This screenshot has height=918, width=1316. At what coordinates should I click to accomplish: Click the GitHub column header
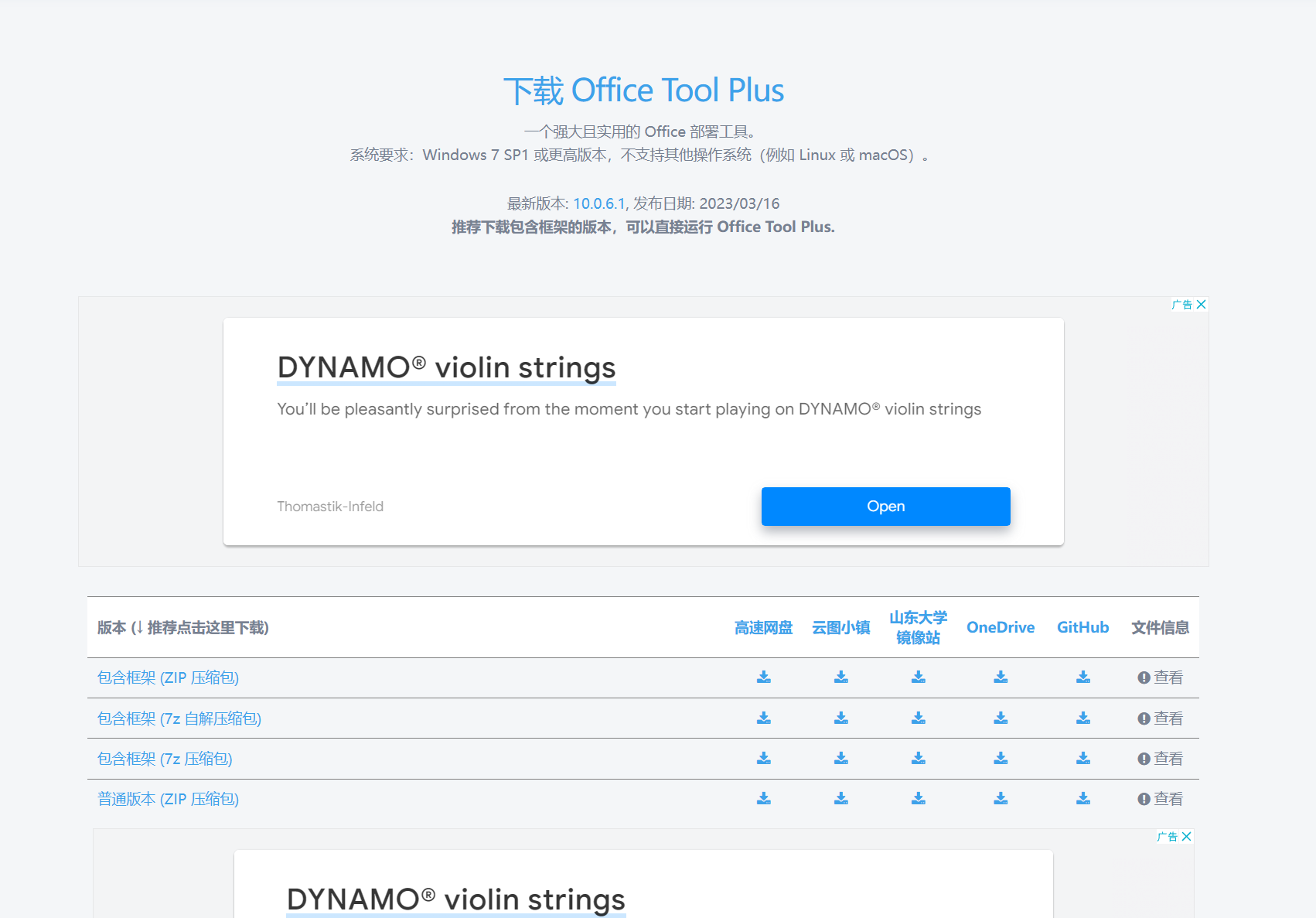pos(1083,628)
